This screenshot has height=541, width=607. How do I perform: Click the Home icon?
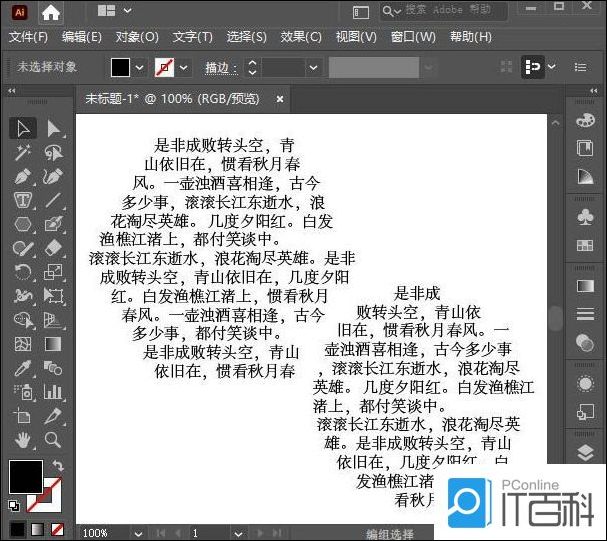(51, 13)
